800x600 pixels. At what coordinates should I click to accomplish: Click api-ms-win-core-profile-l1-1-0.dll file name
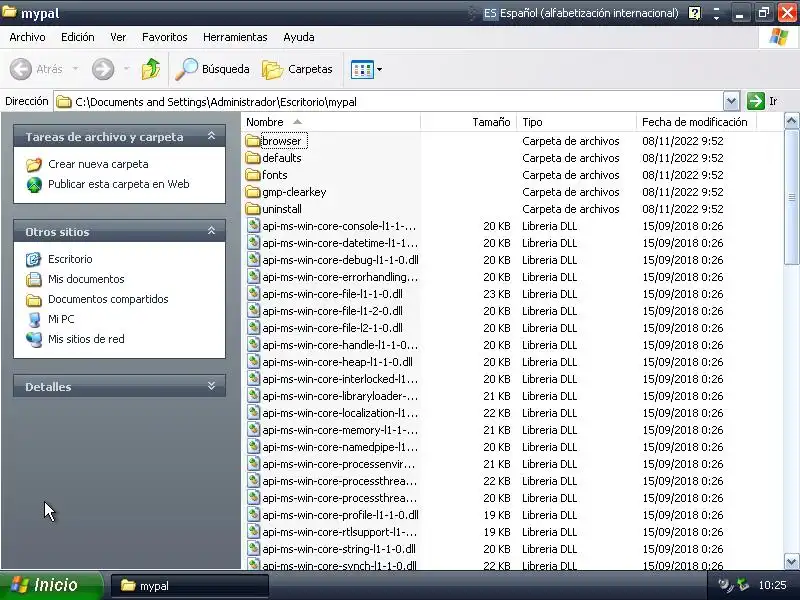(340, 515)
